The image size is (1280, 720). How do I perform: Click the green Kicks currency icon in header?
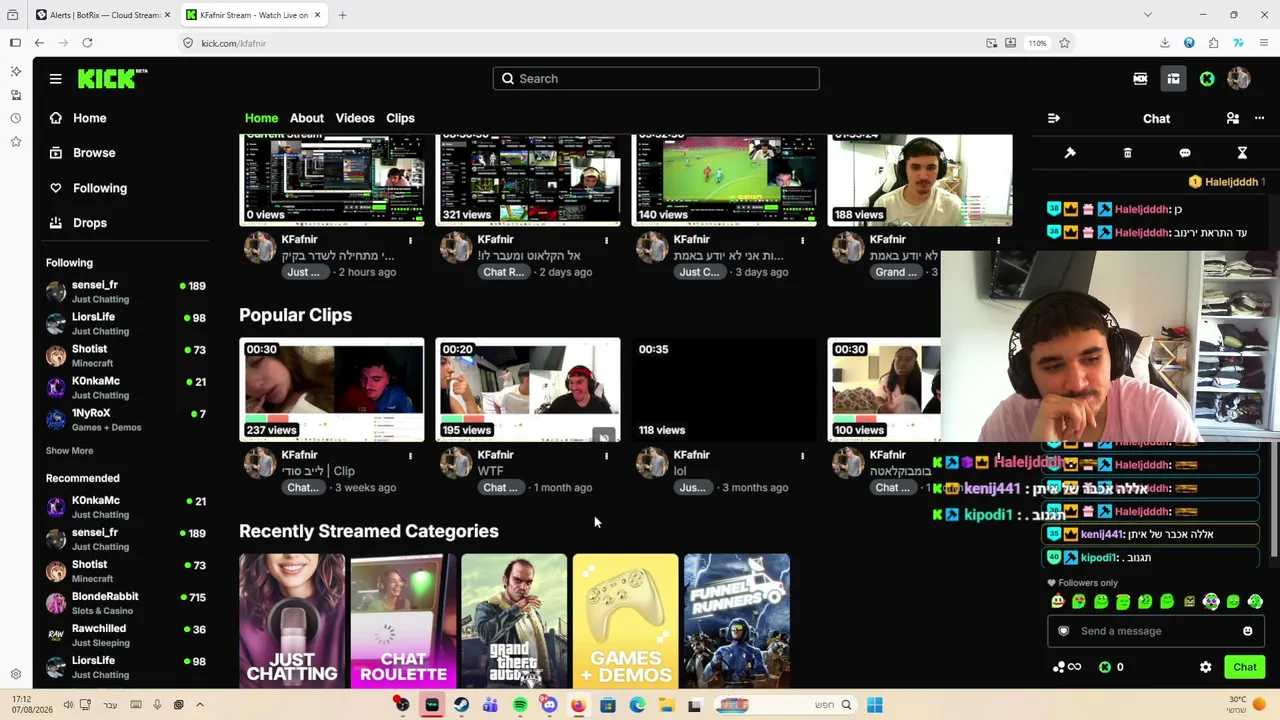click(x=1207, y=79)
